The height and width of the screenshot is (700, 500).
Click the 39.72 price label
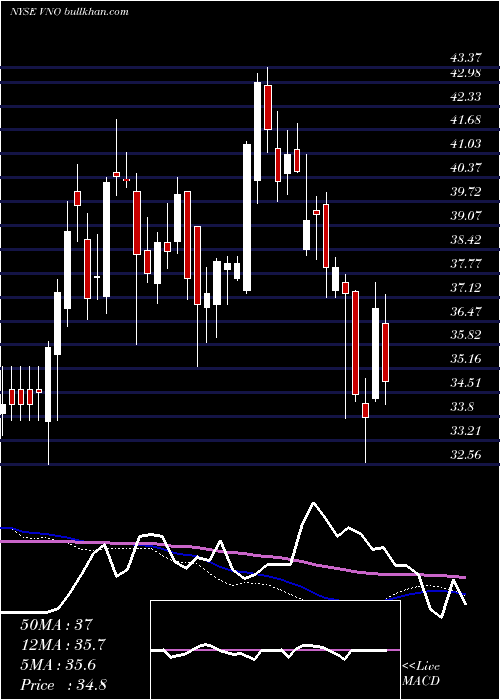tap(466, 192)
